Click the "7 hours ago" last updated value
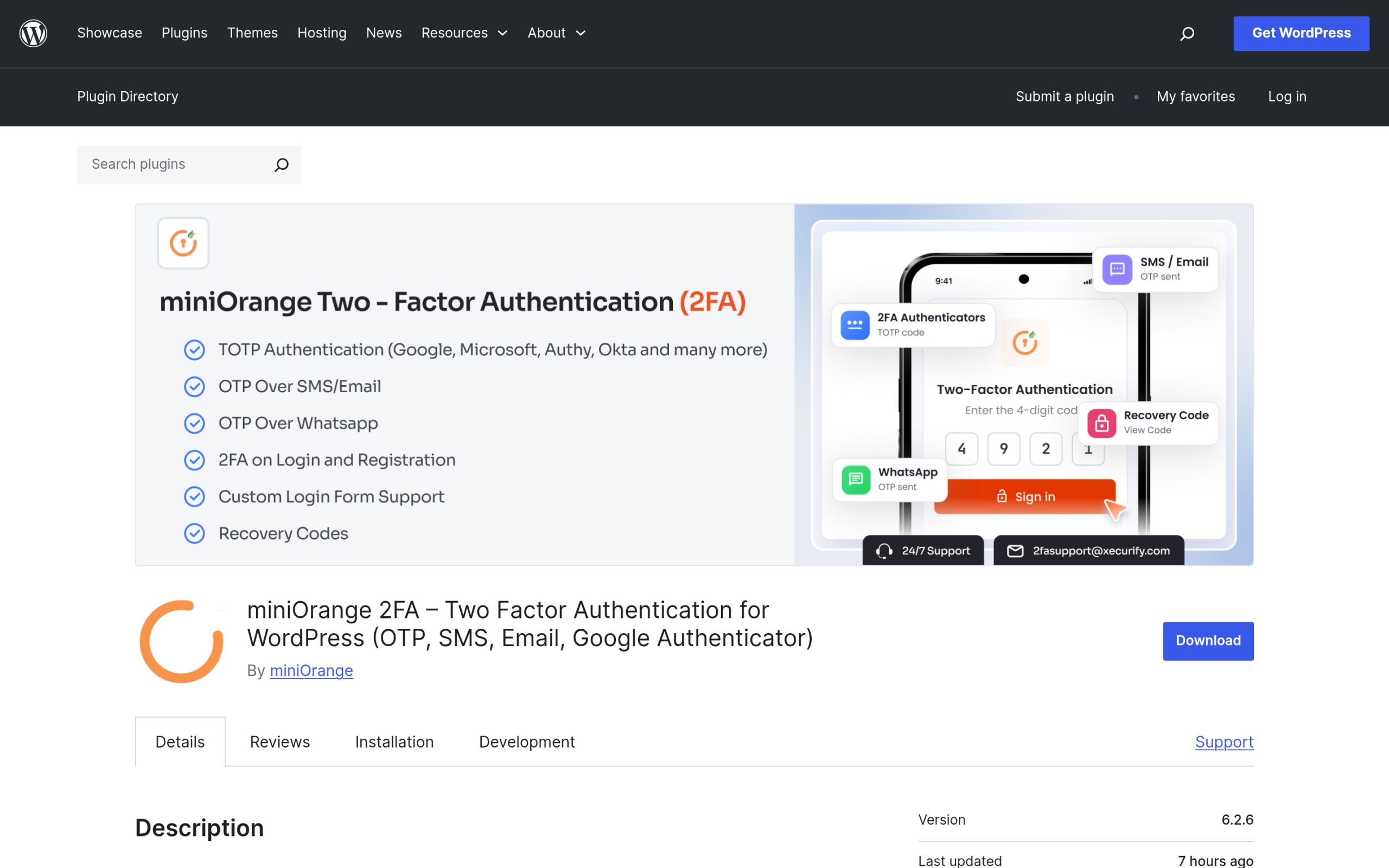This screenshot has width=1389, height=868. pos(1216,860)
